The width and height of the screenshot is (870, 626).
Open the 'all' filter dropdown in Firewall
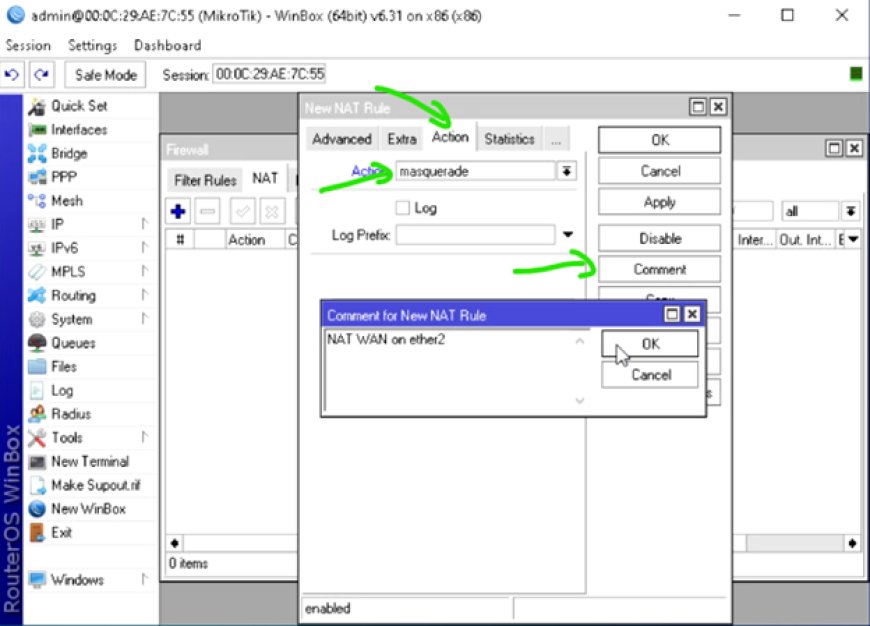851,211
